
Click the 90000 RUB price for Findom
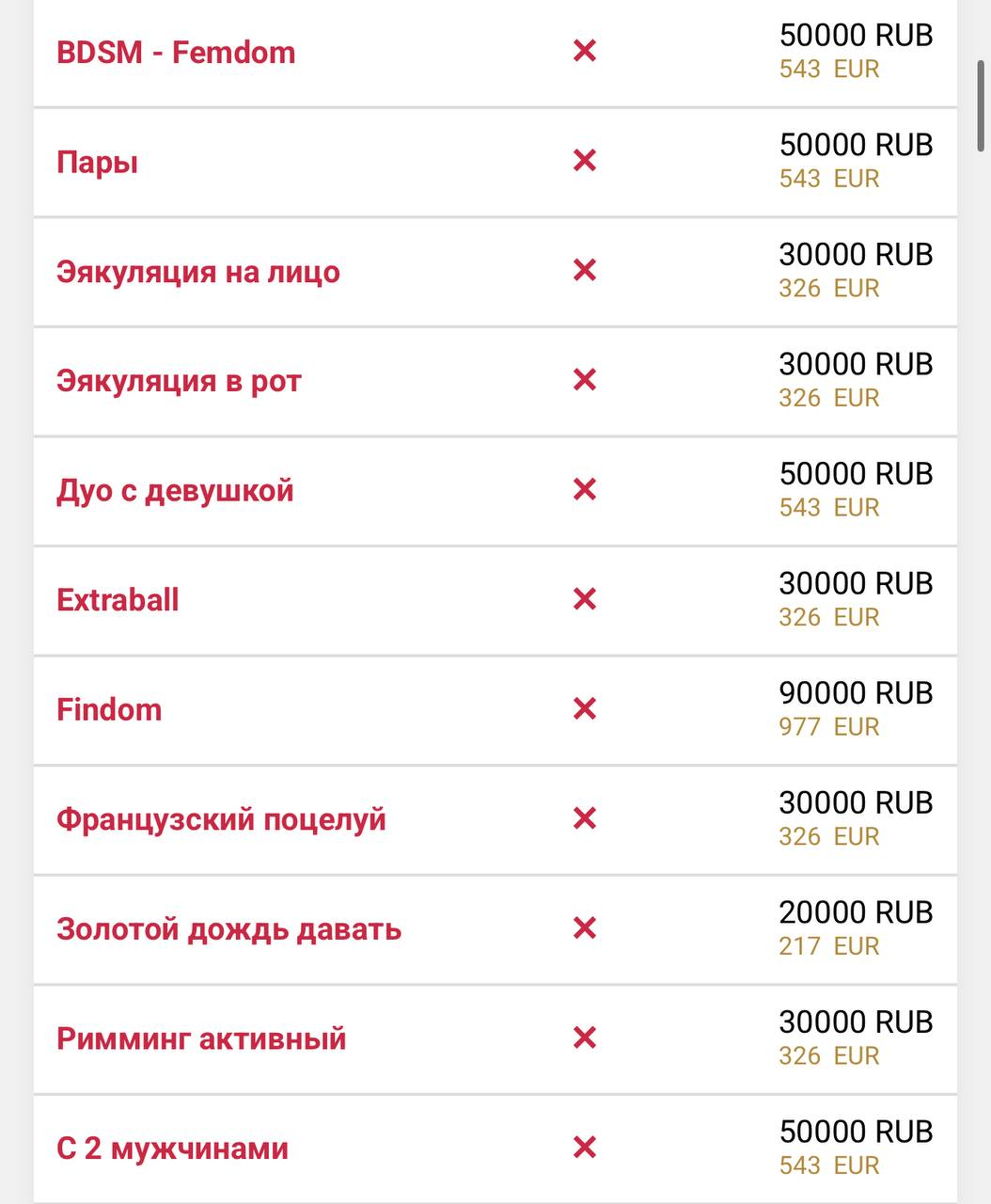(x=856, y=693)
